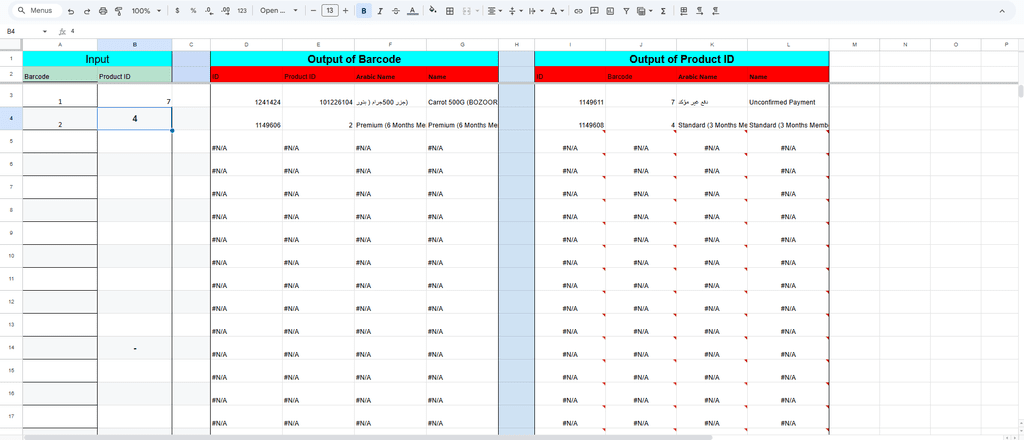Open the fill color bucket
The image size is (1024, 440).
tap(433, 11)
